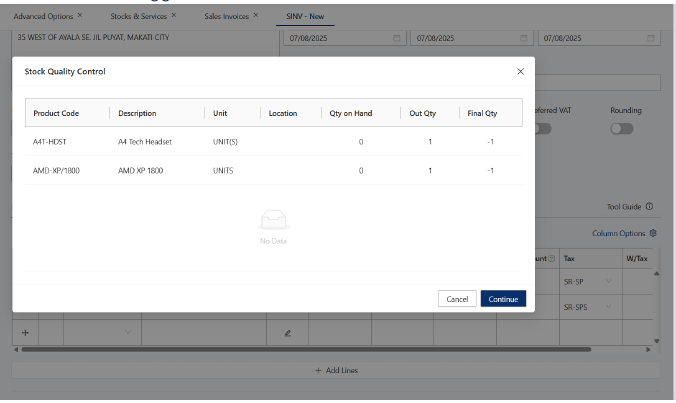Click the Column Options link

619,233
